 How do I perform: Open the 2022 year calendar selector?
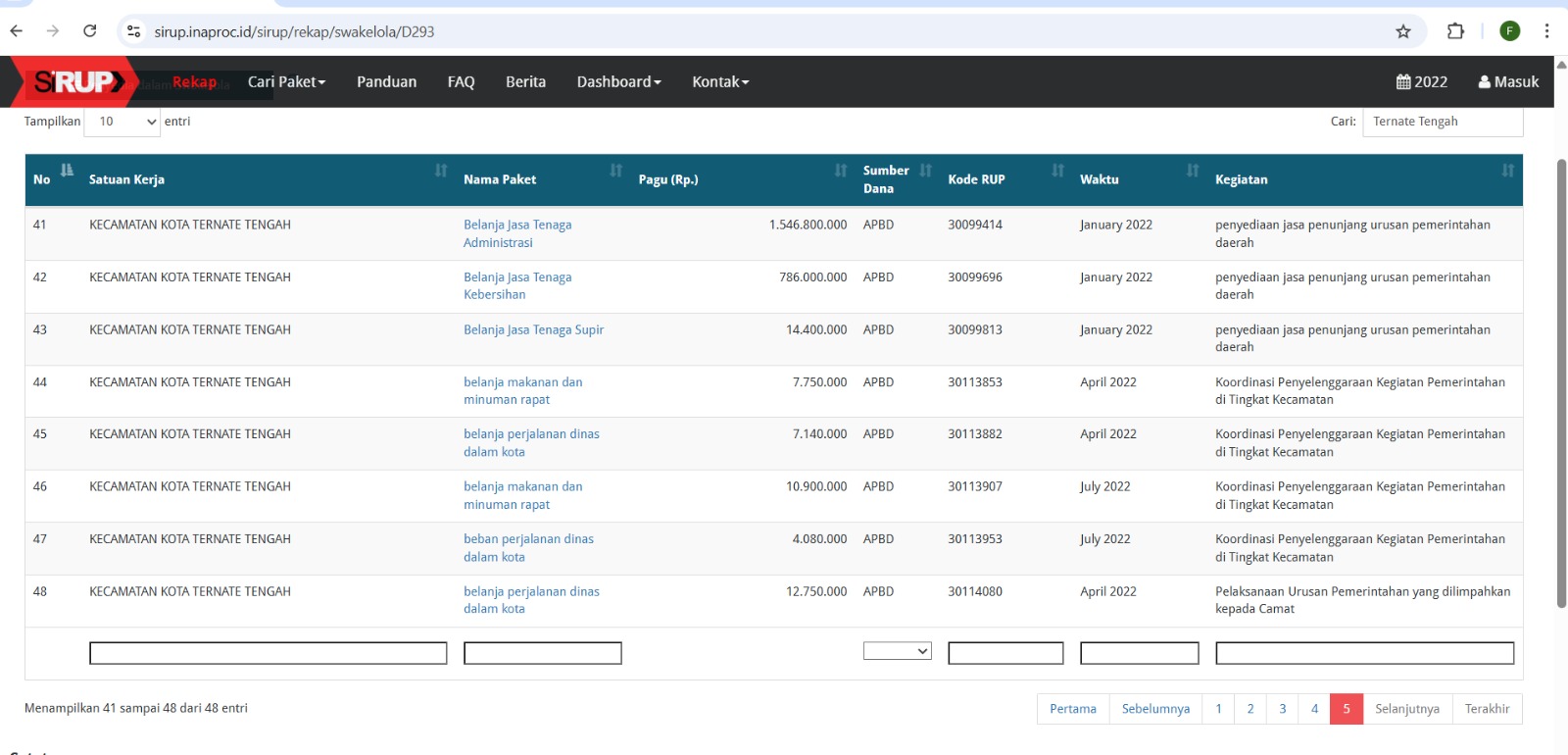pos(1421,82)
